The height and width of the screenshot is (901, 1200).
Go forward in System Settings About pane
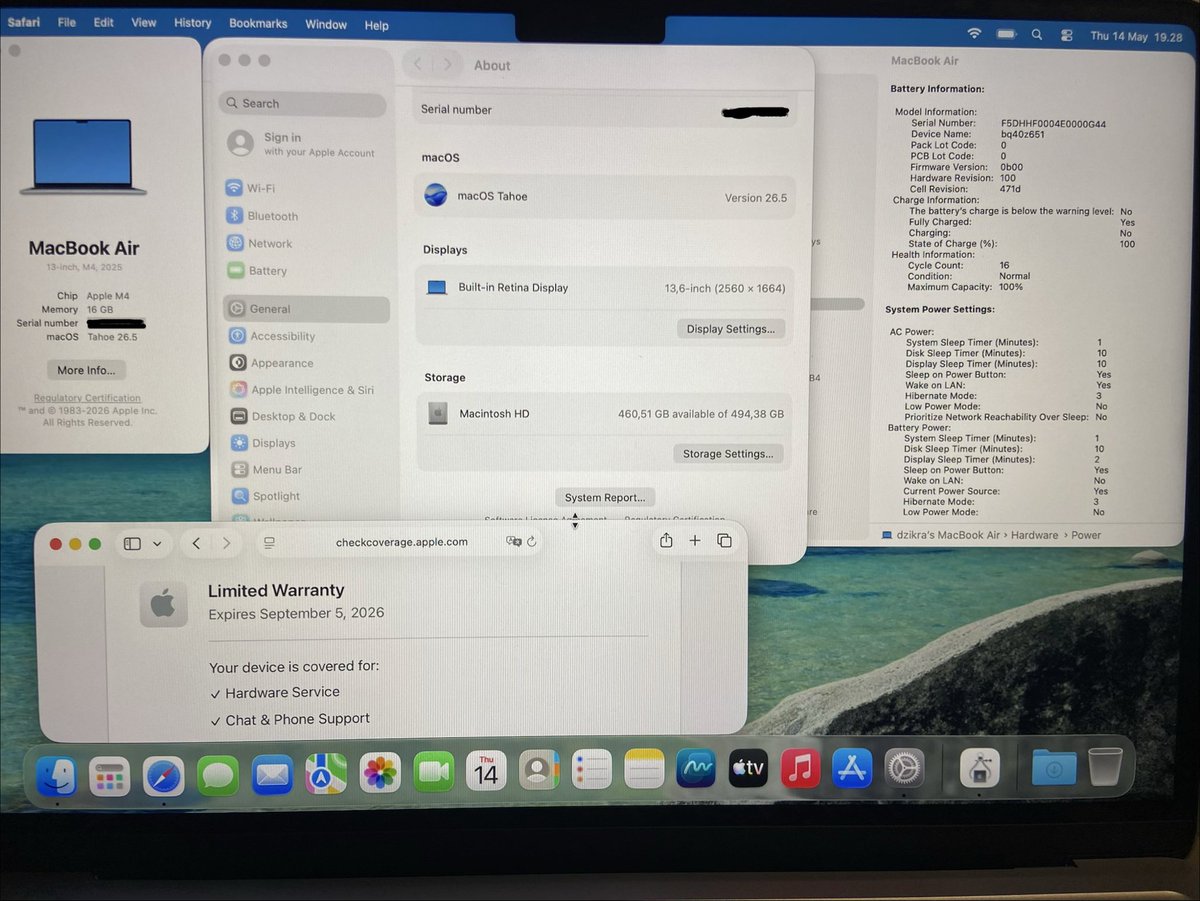(x=448, y=65)
